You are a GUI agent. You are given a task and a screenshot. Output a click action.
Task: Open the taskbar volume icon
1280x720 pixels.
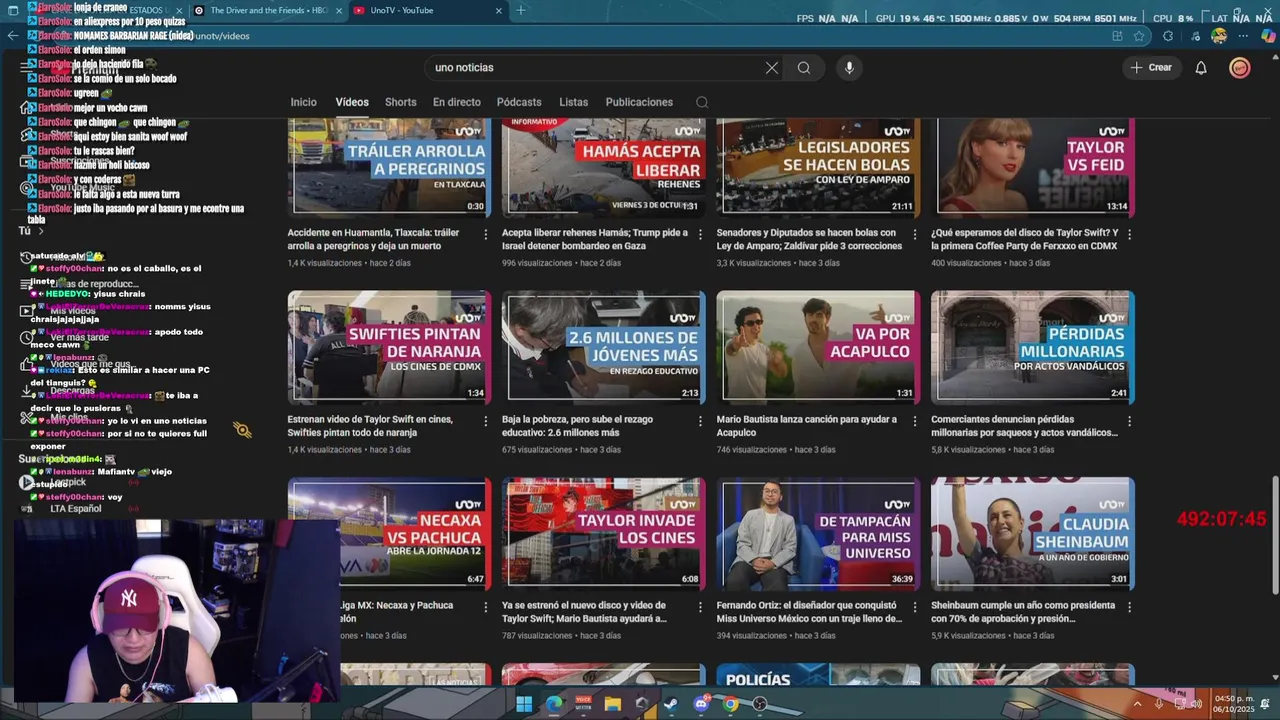click(1196, 704)
